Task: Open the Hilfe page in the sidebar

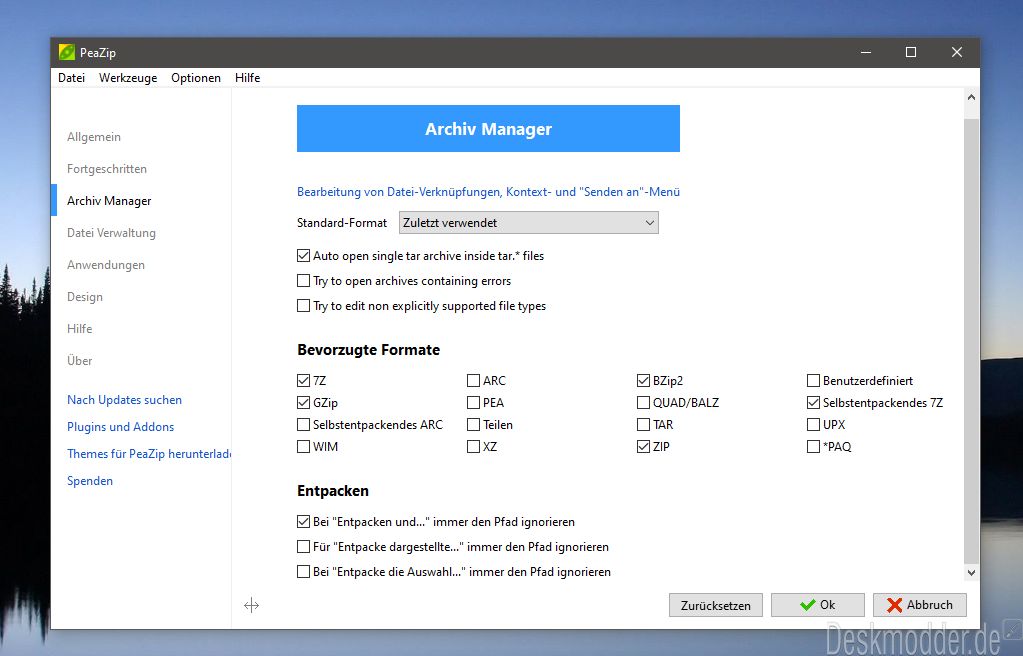Action: point(80,329)
